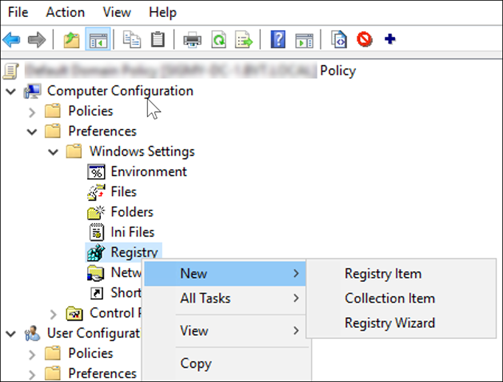Click the Folders tree item icon
This screenshot has height=382, width=503.
[96, 212]
